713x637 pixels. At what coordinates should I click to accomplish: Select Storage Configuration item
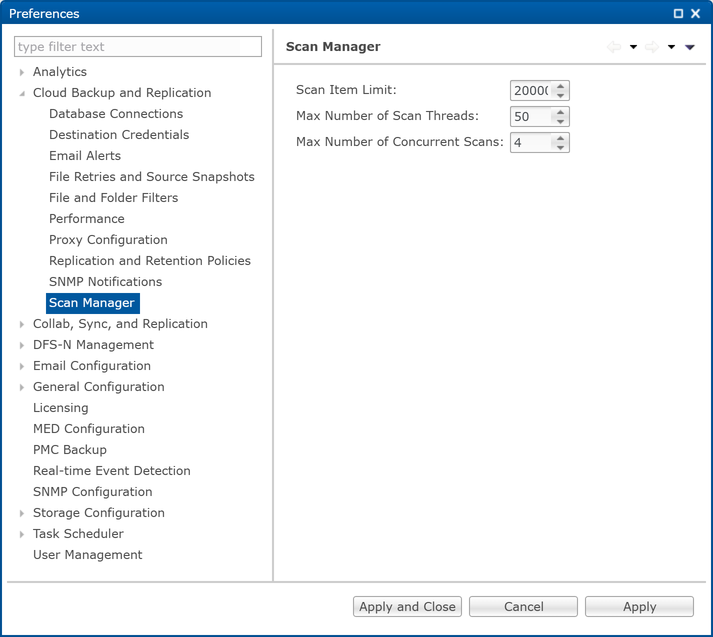coord(99,512)
